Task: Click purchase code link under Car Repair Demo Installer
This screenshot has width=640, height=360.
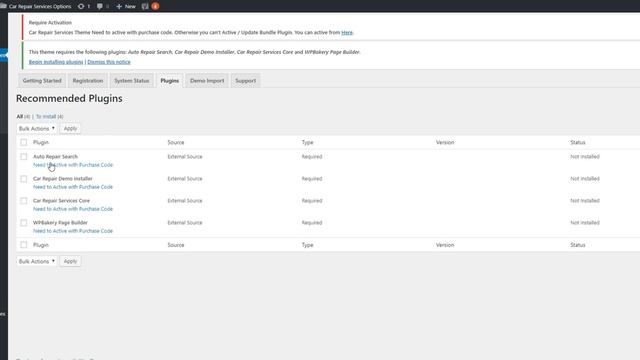Action: pos(73,187)
